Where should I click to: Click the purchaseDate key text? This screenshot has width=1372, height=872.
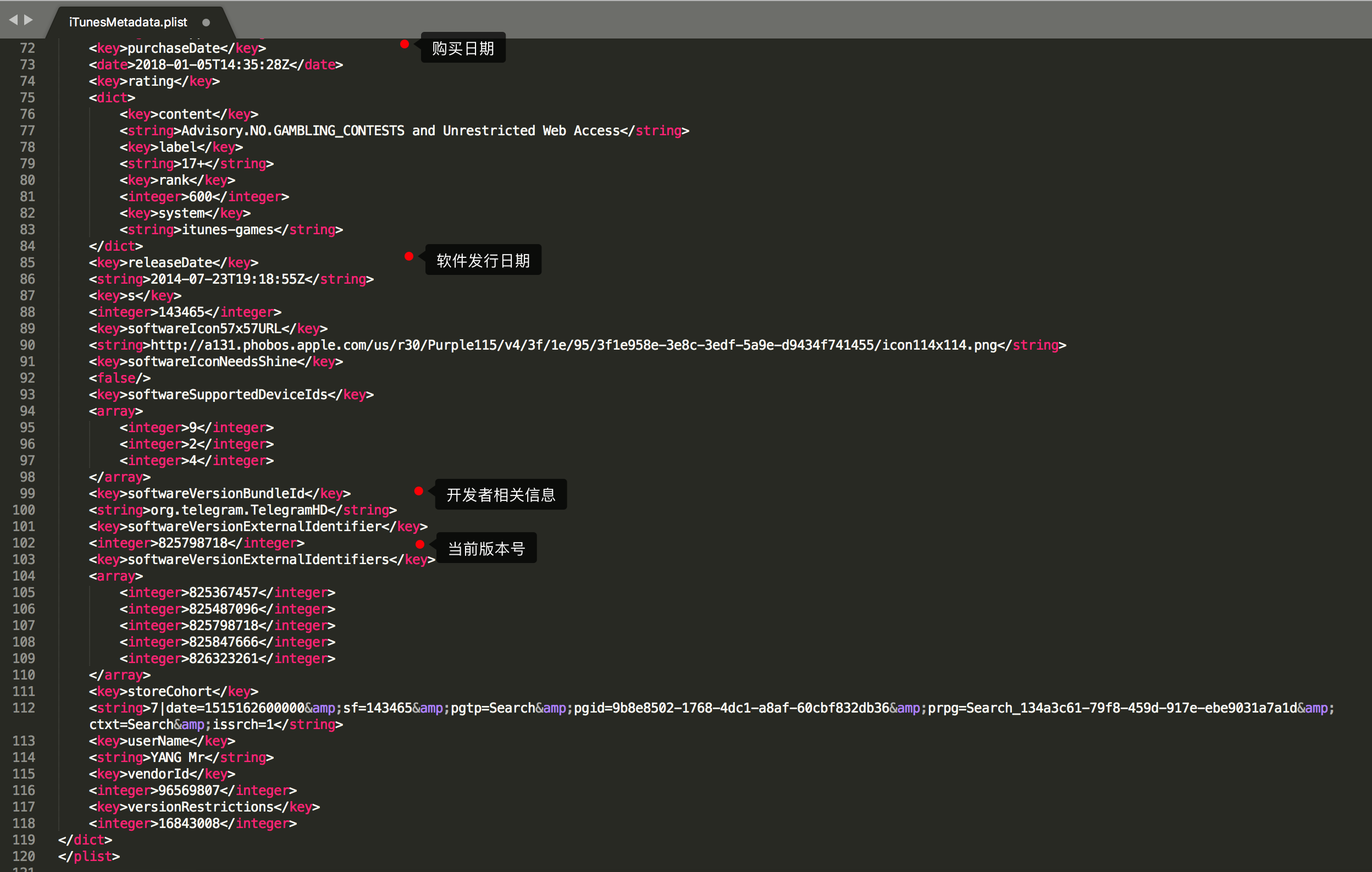[x=174, y=48]
